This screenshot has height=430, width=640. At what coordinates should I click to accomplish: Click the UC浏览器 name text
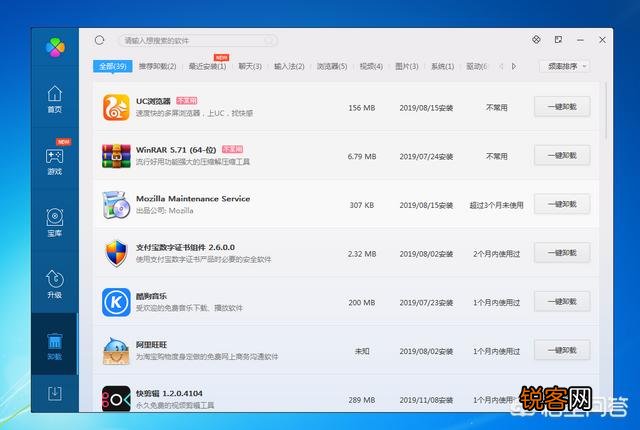(x=153, y=101)
